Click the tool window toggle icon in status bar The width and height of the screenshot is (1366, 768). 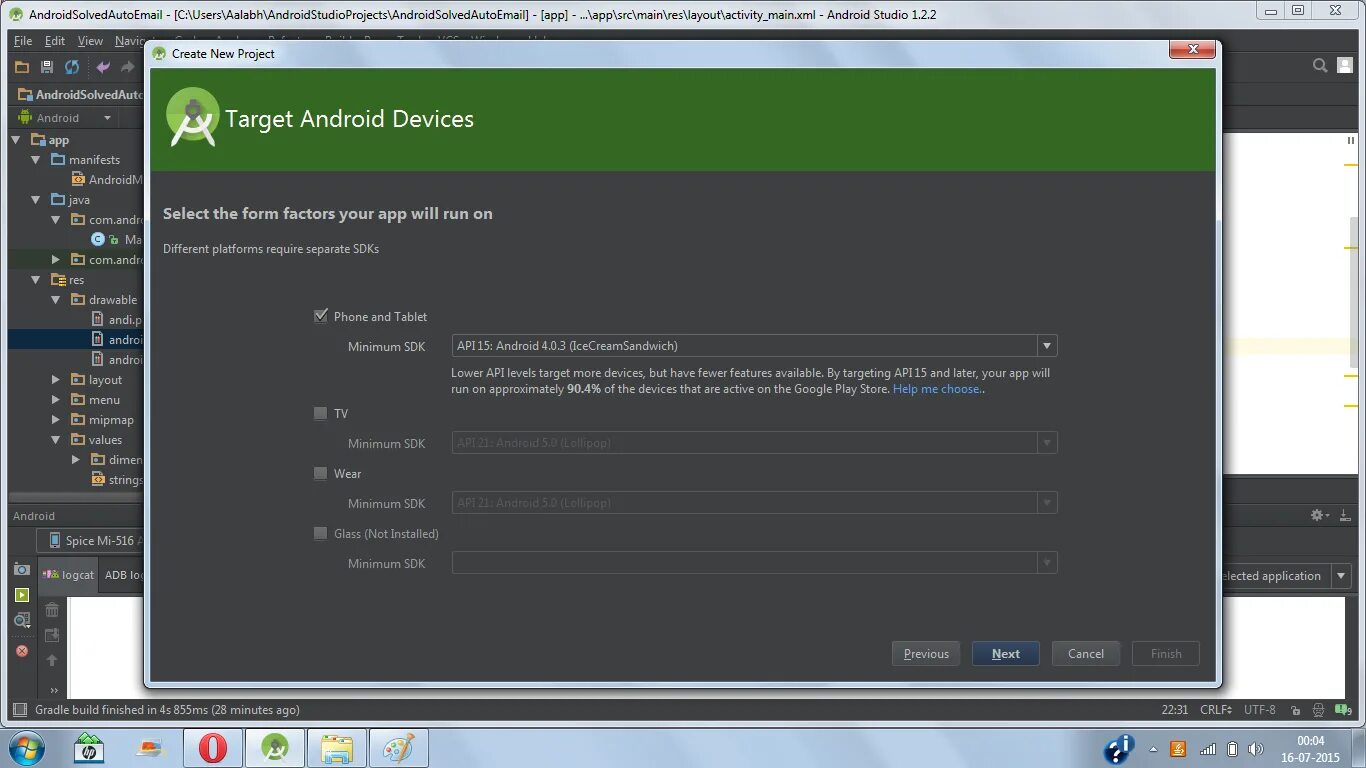pyautogui.click(x=19, y=710)
